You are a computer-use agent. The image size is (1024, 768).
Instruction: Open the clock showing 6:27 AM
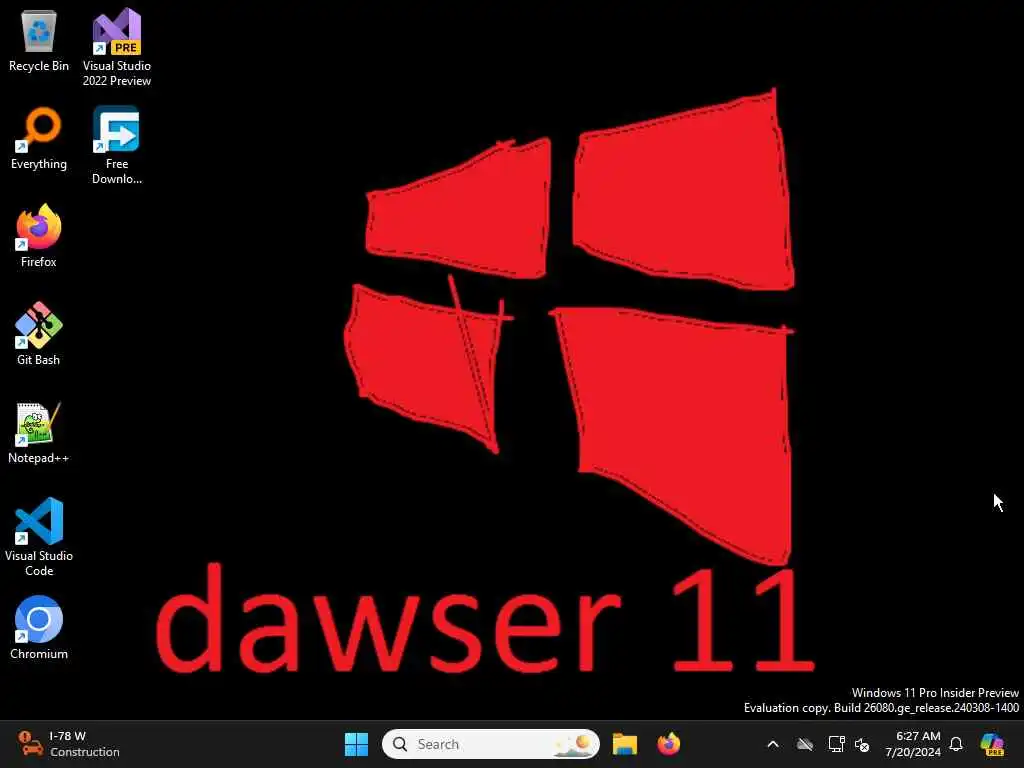913,744
